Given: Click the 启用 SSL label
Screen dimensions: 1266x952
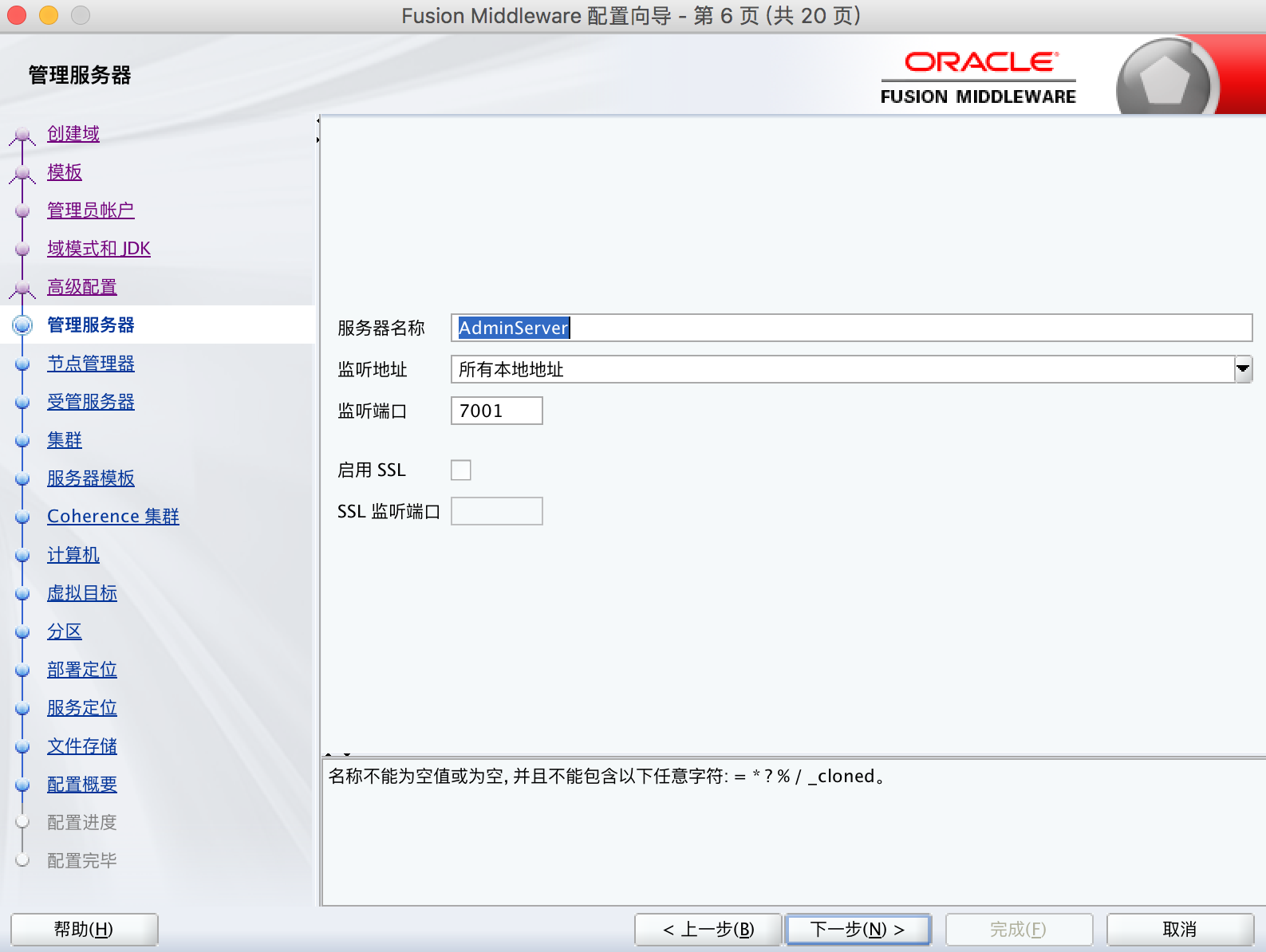Looking at the screenshot, I should click(372, 470).
